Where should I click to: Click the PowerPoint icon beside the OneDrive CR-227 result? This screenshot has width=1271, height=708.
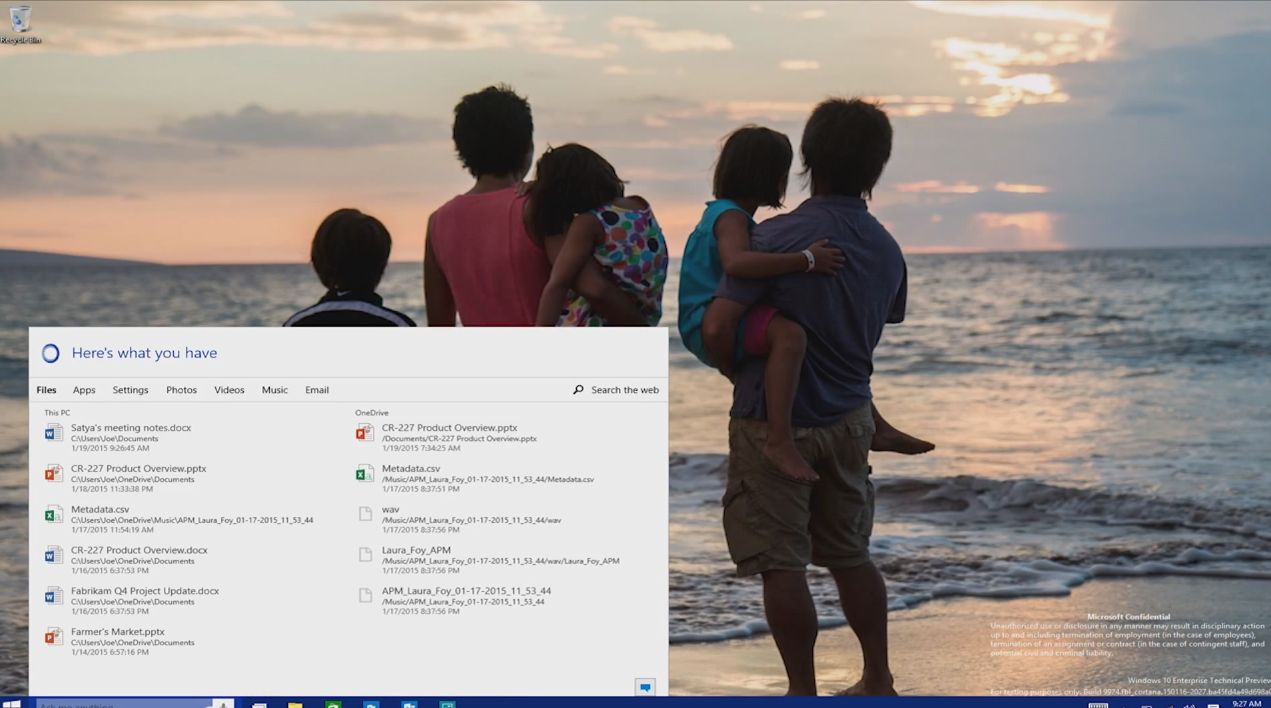(364, 431)
